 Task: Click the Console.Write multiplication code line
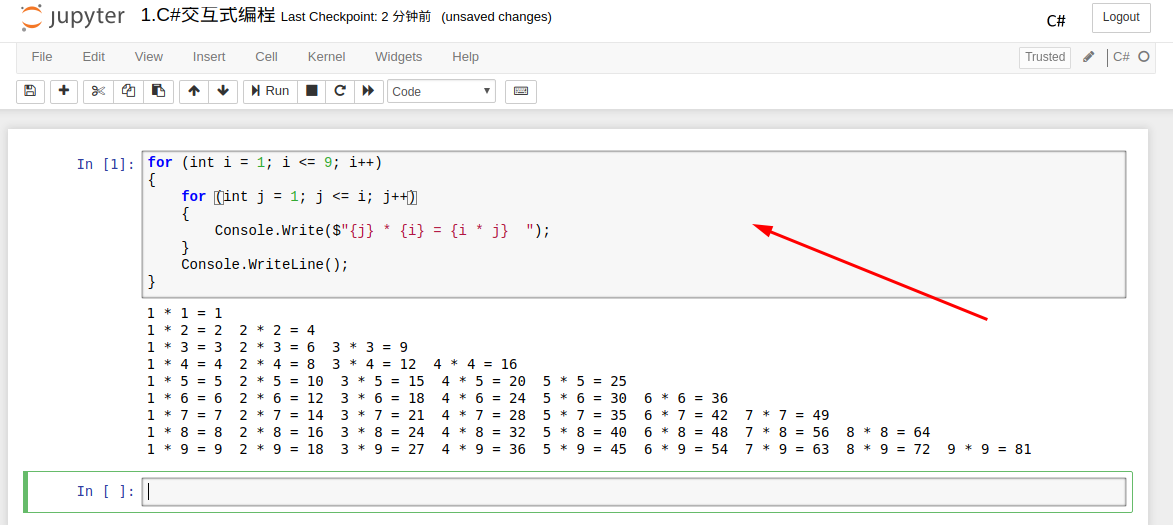point(382,230)
